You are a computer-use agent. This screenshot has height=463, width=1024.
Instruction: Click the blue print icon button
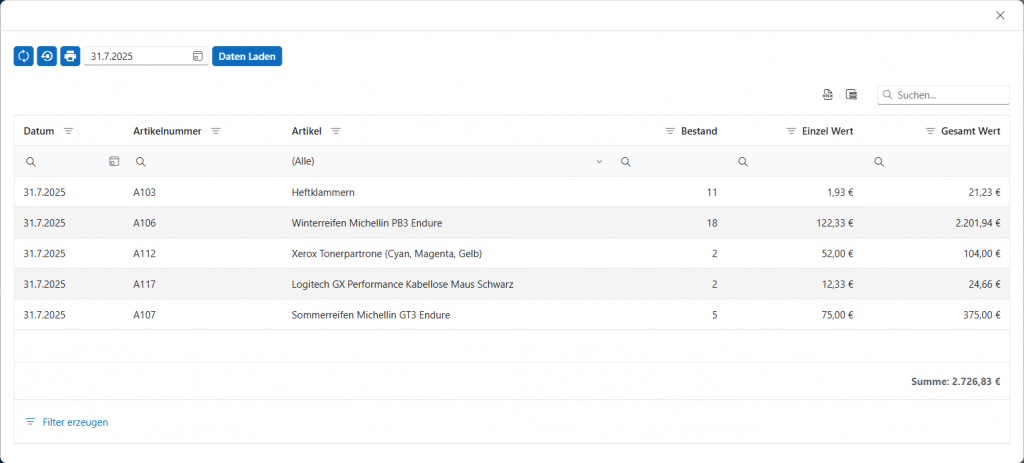(70, 56)
